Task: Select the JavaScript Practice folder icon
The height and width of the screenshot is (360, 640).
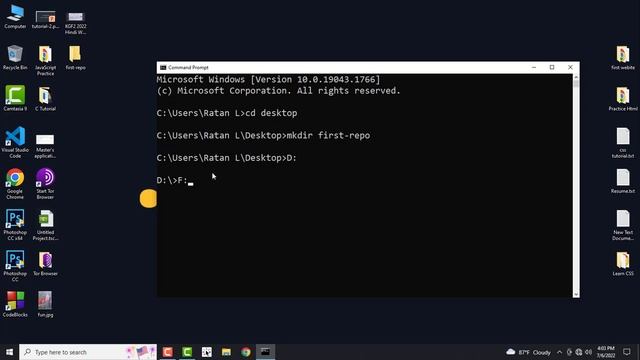Action: 45,60
